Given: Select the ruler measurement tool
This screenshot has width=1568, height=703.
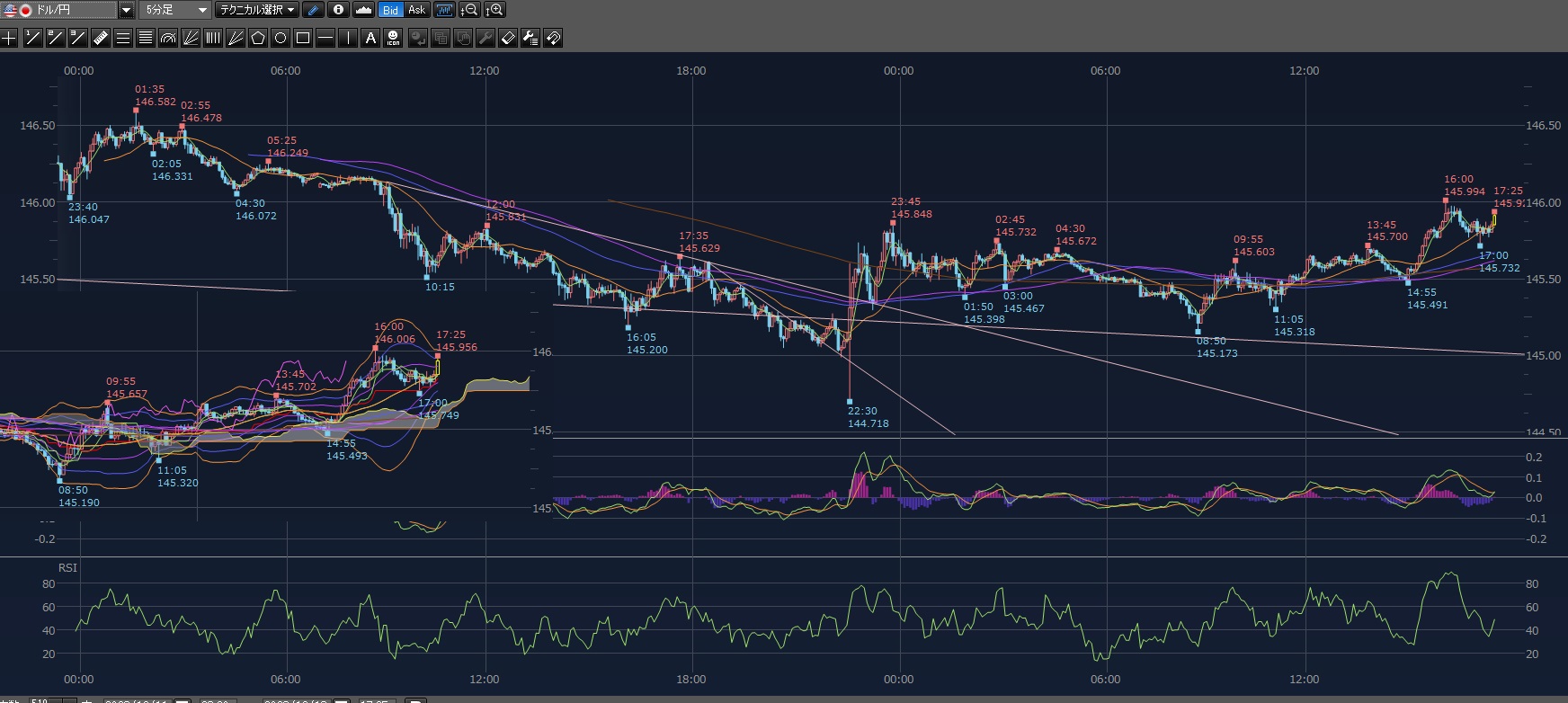Looking at the screenshot, I should tap(100, 38).
